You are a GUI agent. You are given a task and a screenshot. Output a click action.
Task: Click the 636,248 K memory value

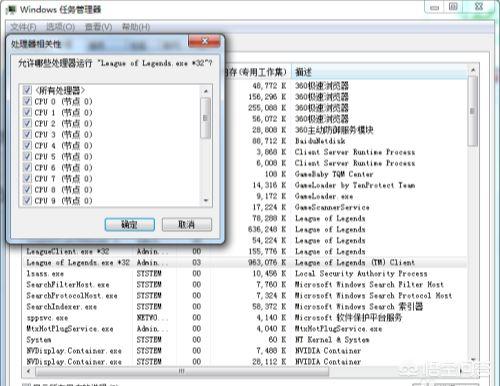pyautogui.click(x=267, y=229)
